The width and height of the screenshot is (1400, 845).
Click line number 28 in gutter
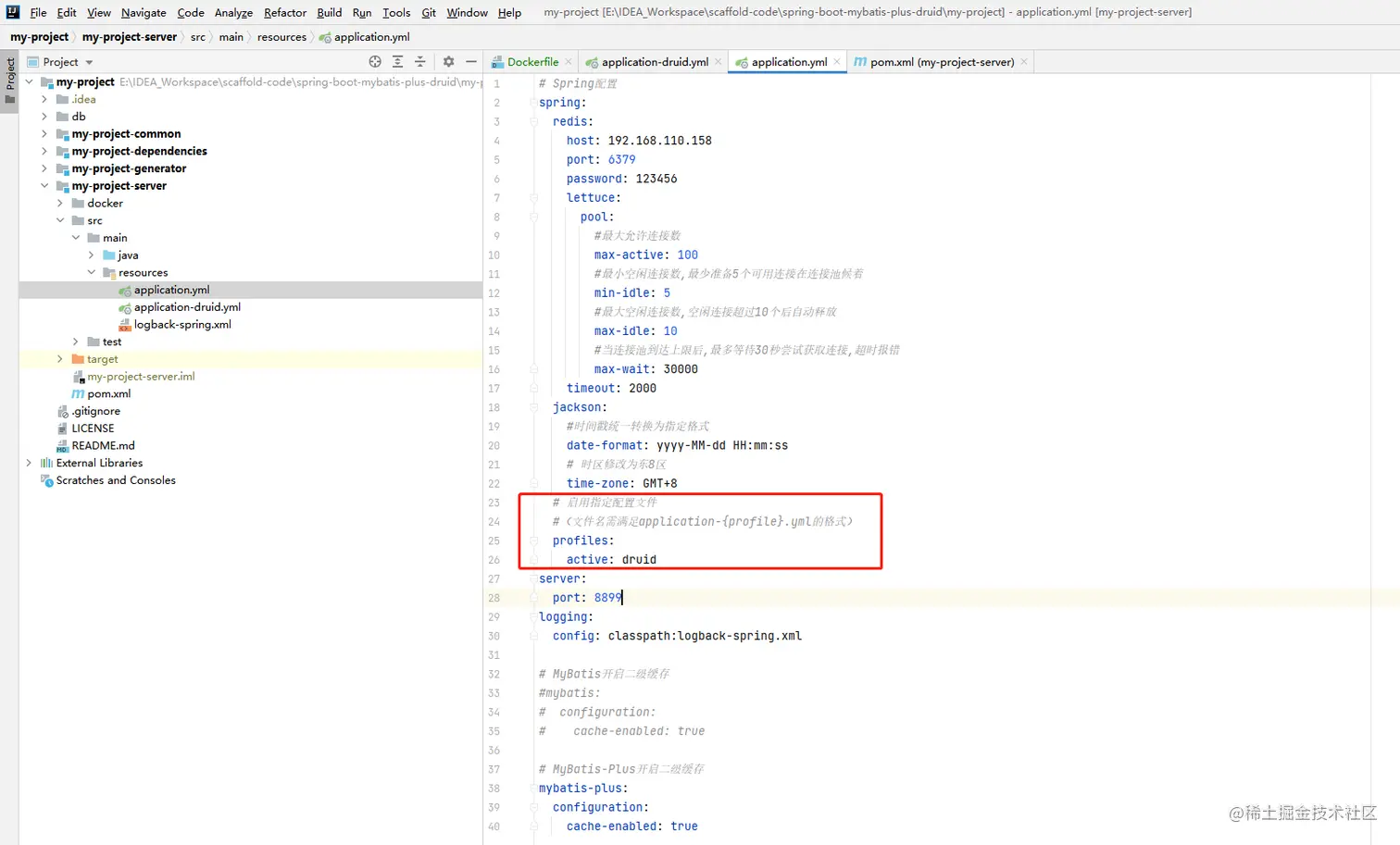click(x=494, y=598)
